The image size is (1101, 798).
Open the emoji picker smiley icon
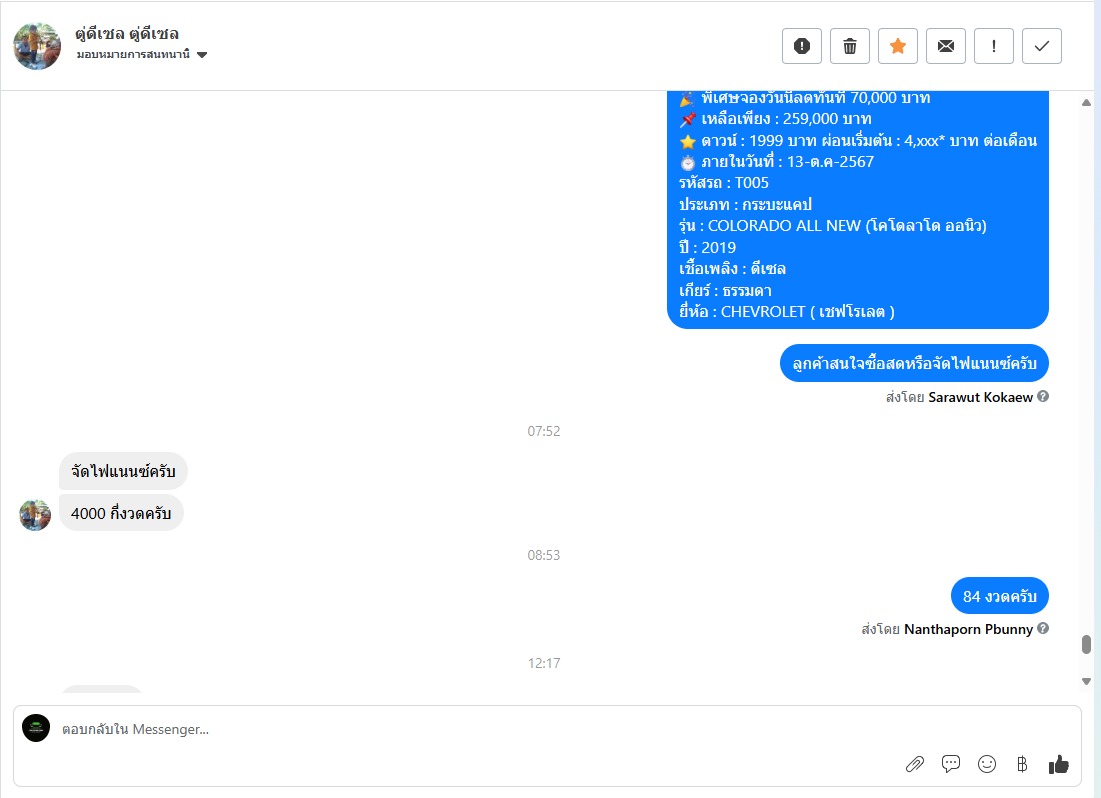point(987,764)
